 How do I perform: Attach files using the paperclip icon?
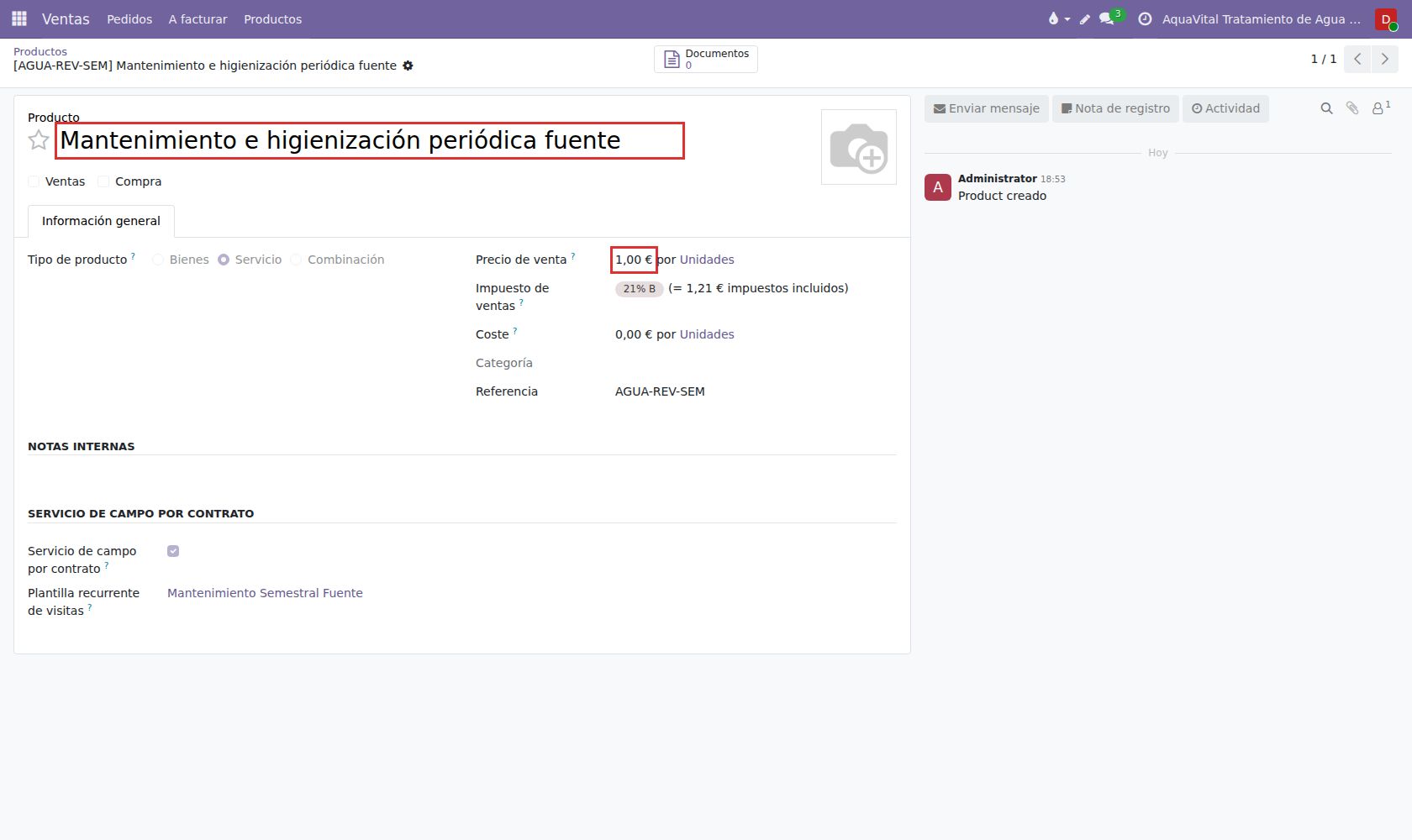click(x=1352, y=108)
